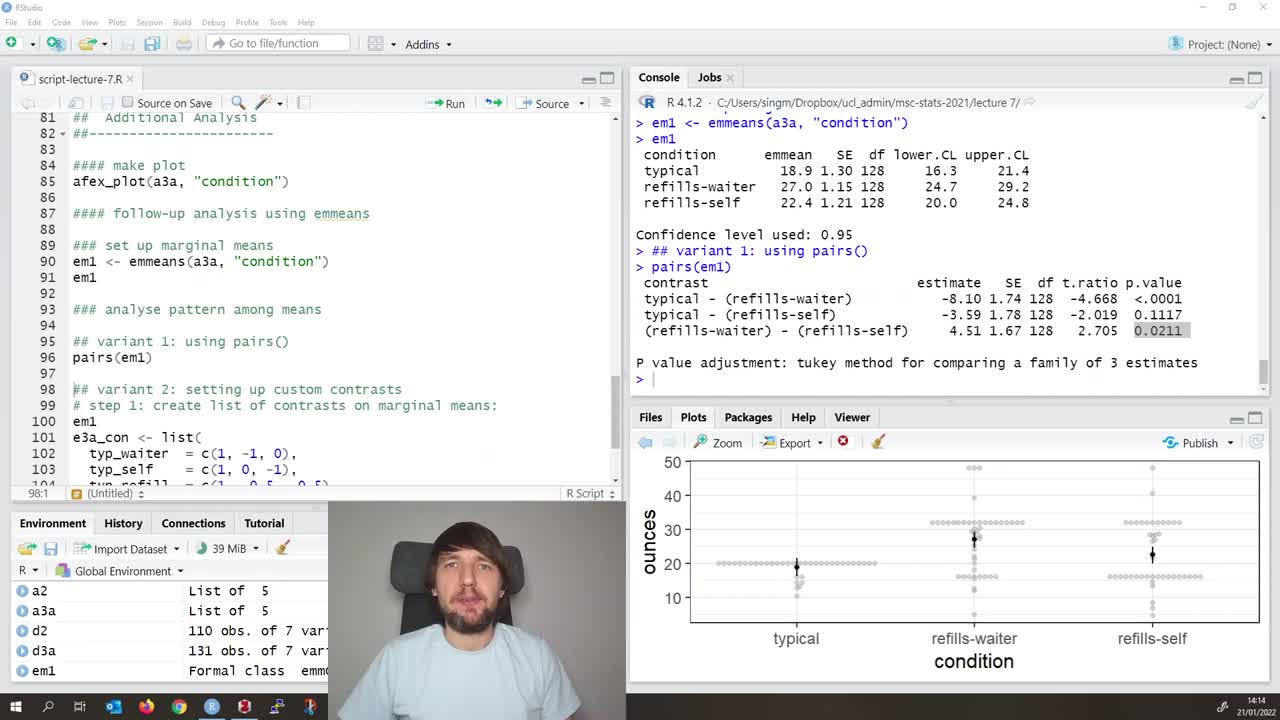Go to the previous plot with the back arrow
The width and height of the screenshot is (1280, 720).
645,442
